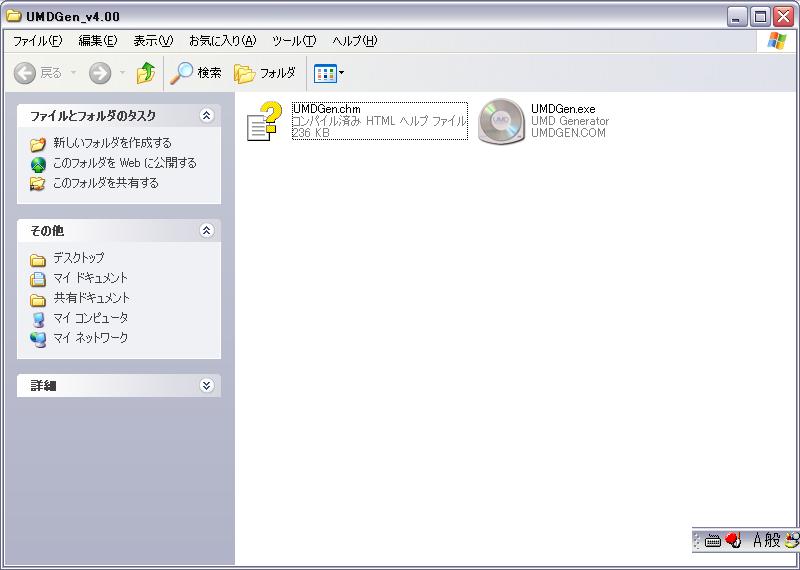This screenshot has height=570, width=800.
Task: Click the Windows flag logo
Action: (777, 41)
